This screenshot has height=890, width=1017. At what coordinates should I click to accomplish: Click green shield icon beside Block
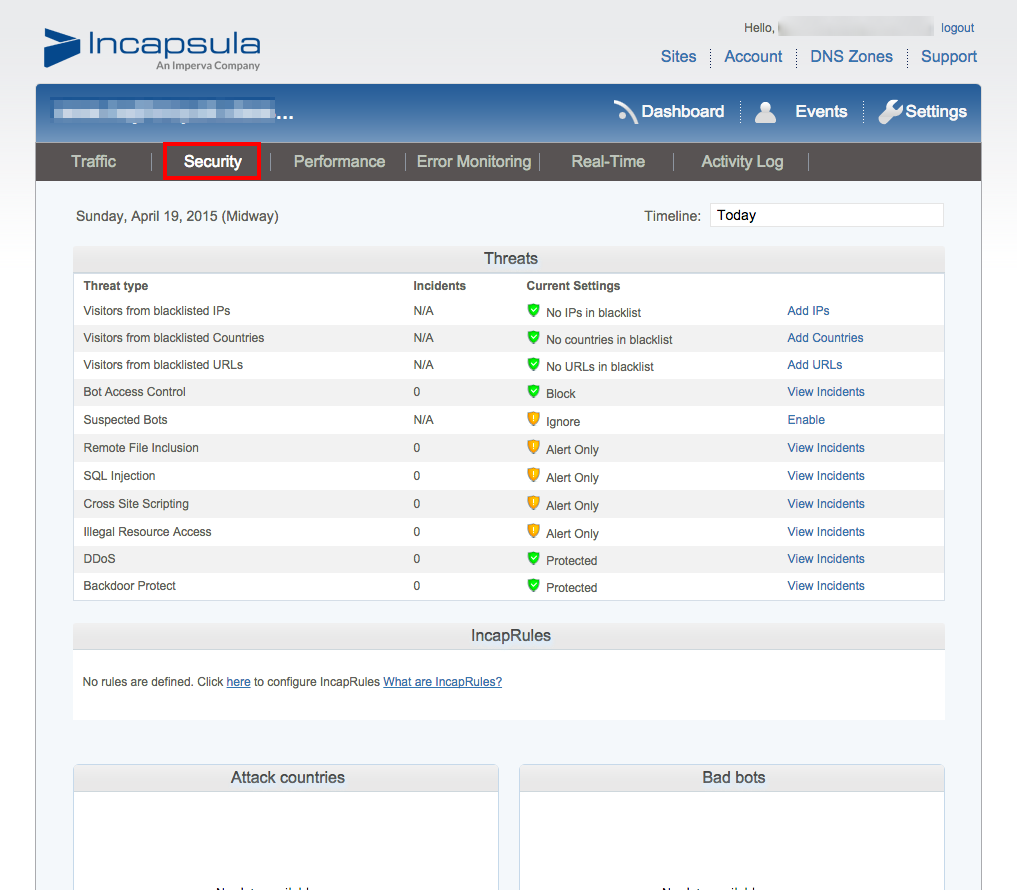(x=533, y=392)
